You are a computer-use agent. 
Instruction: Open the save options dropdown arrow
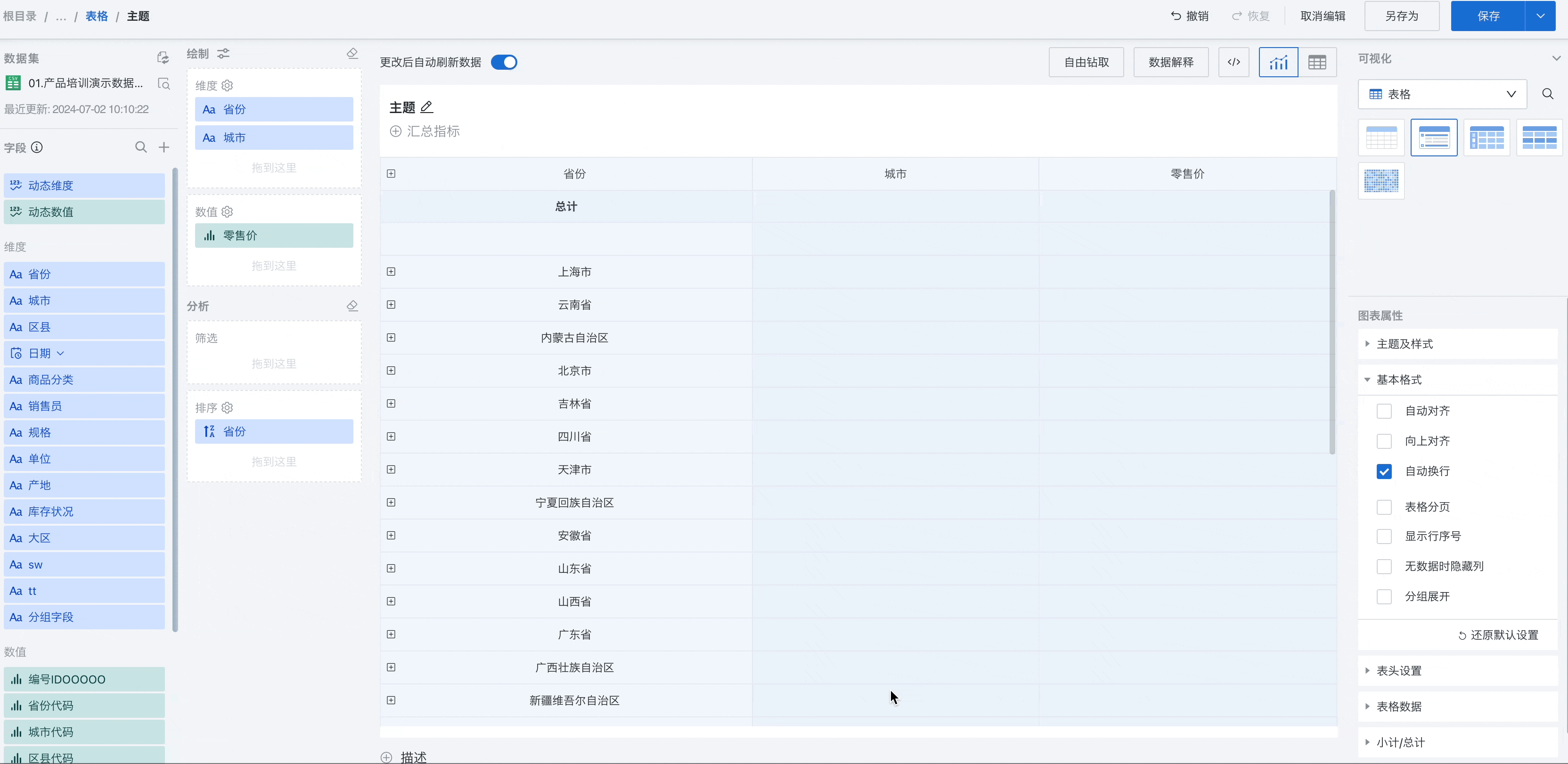pyautogui.click(x=1541, y=16)
